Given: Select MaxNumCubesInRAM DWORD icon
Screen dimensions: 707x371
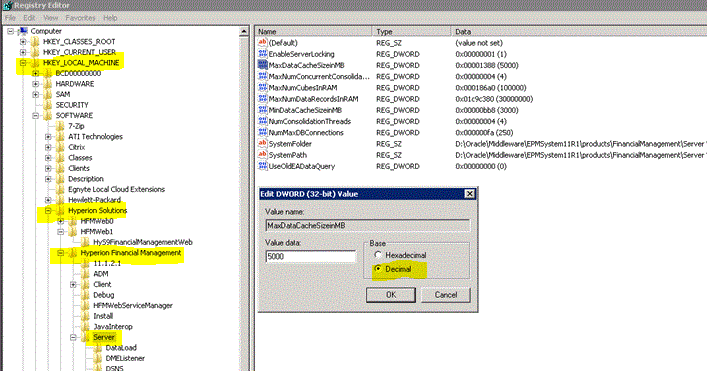Looking at the screenshot, I should pyautogui.click(x=262, y=87).
